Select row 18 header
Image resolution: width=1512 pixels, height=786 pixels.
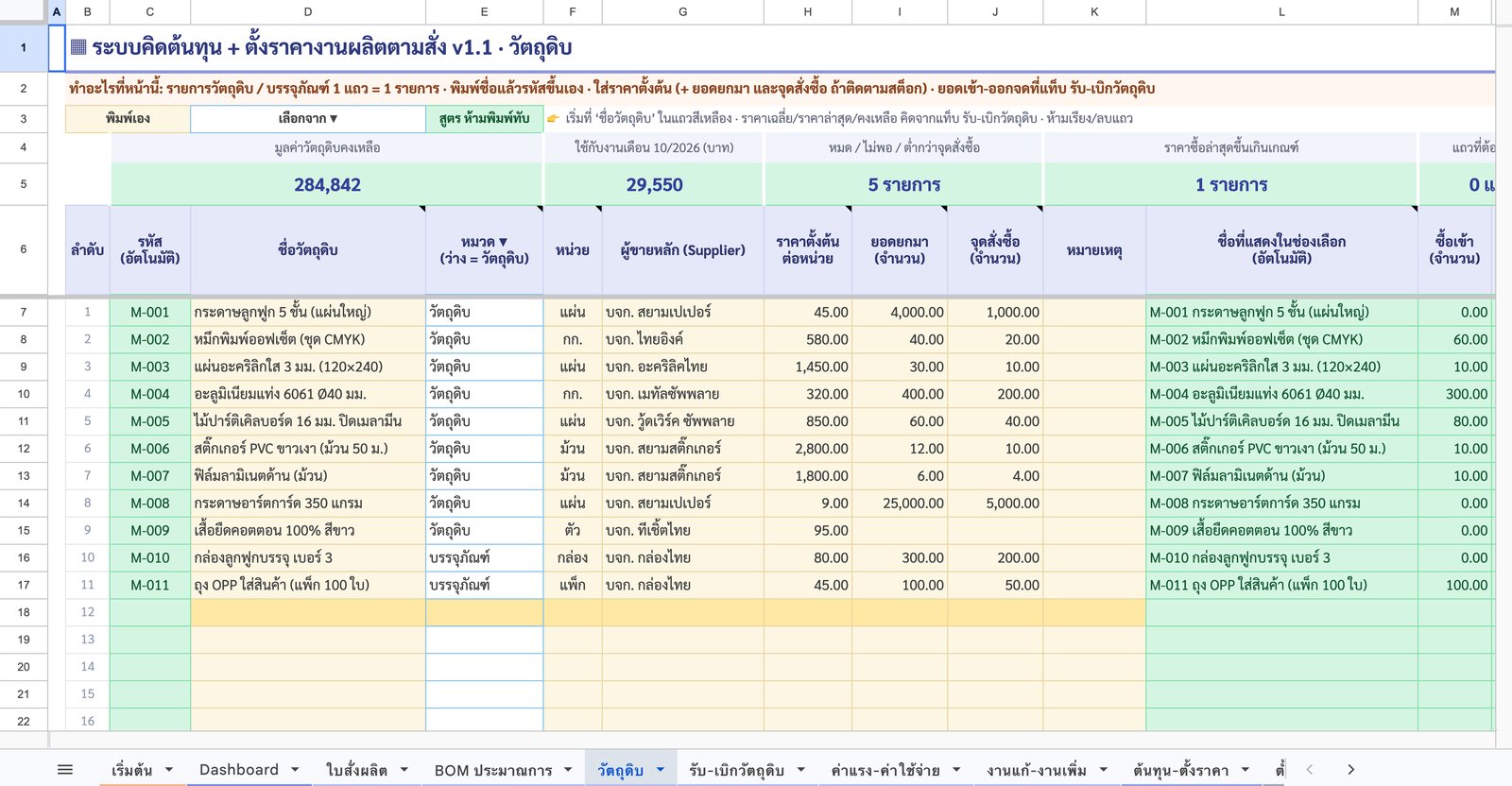pyautogui.click(x=24, y=612)
